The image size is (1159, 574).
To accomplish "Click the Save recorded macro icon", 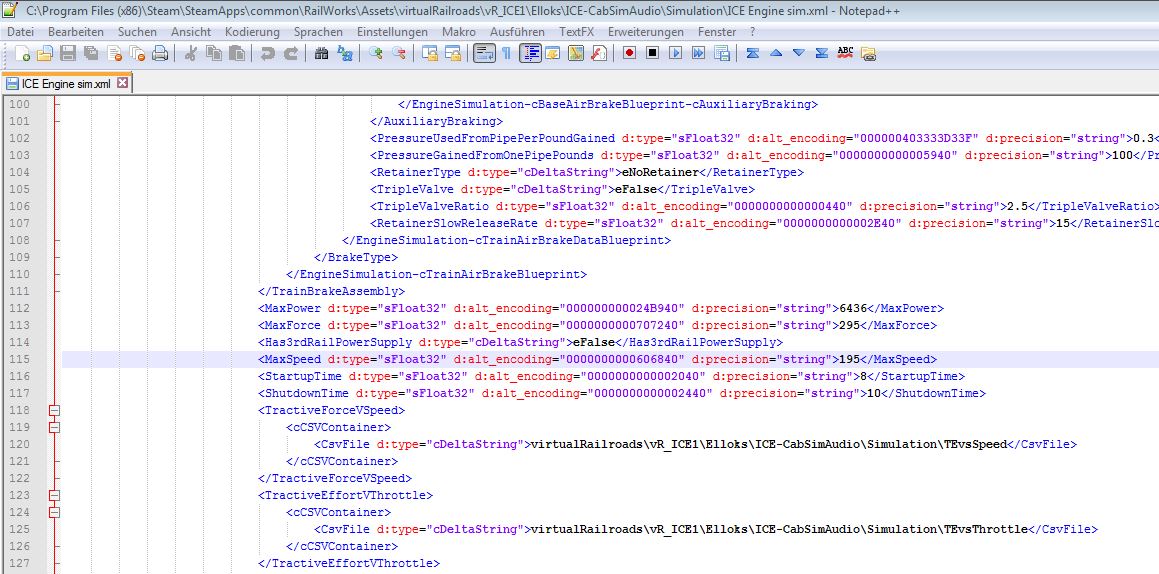I will (722, 53).
